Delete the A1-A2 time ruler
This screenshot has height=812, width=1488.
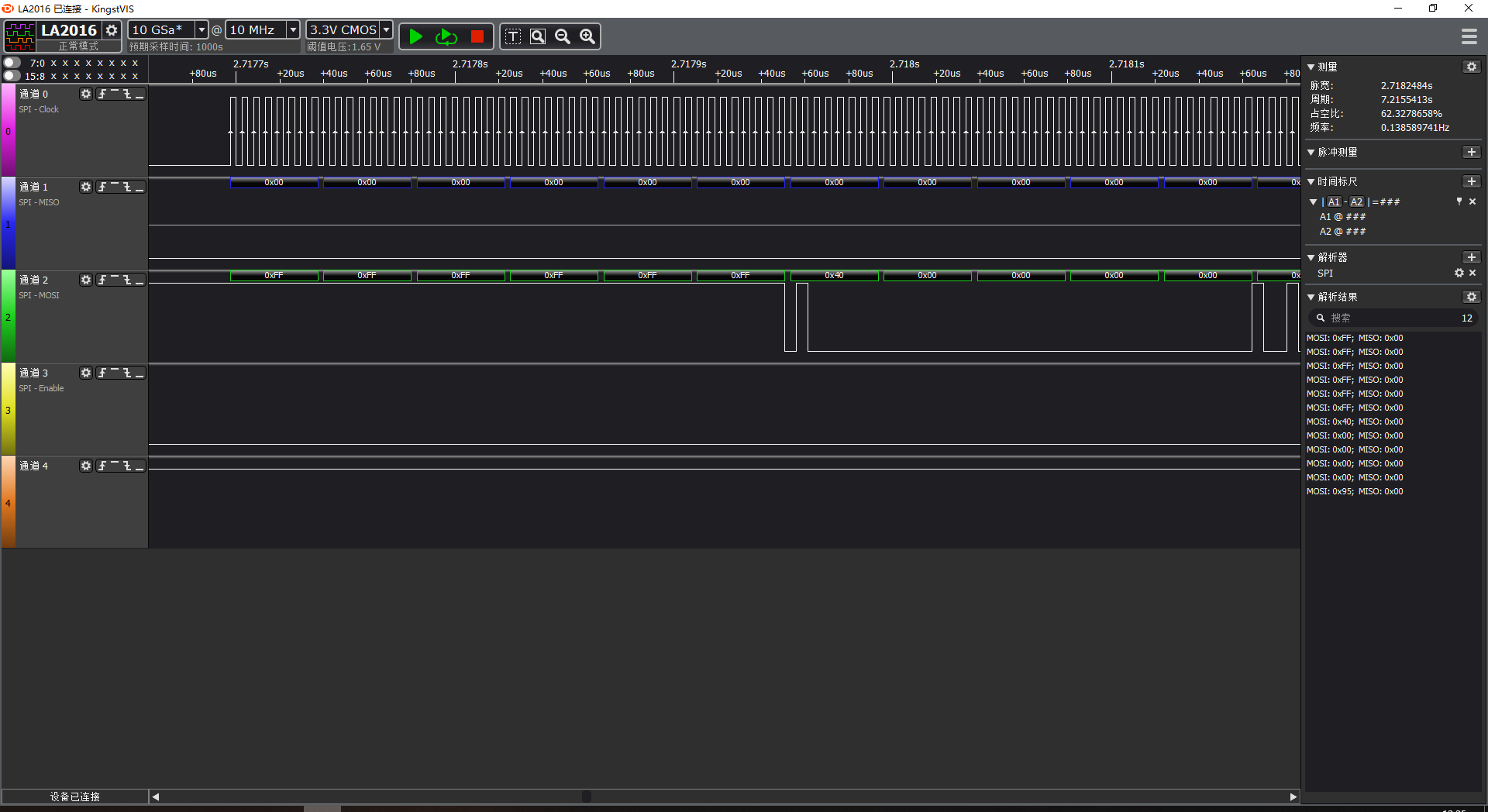1472,201
